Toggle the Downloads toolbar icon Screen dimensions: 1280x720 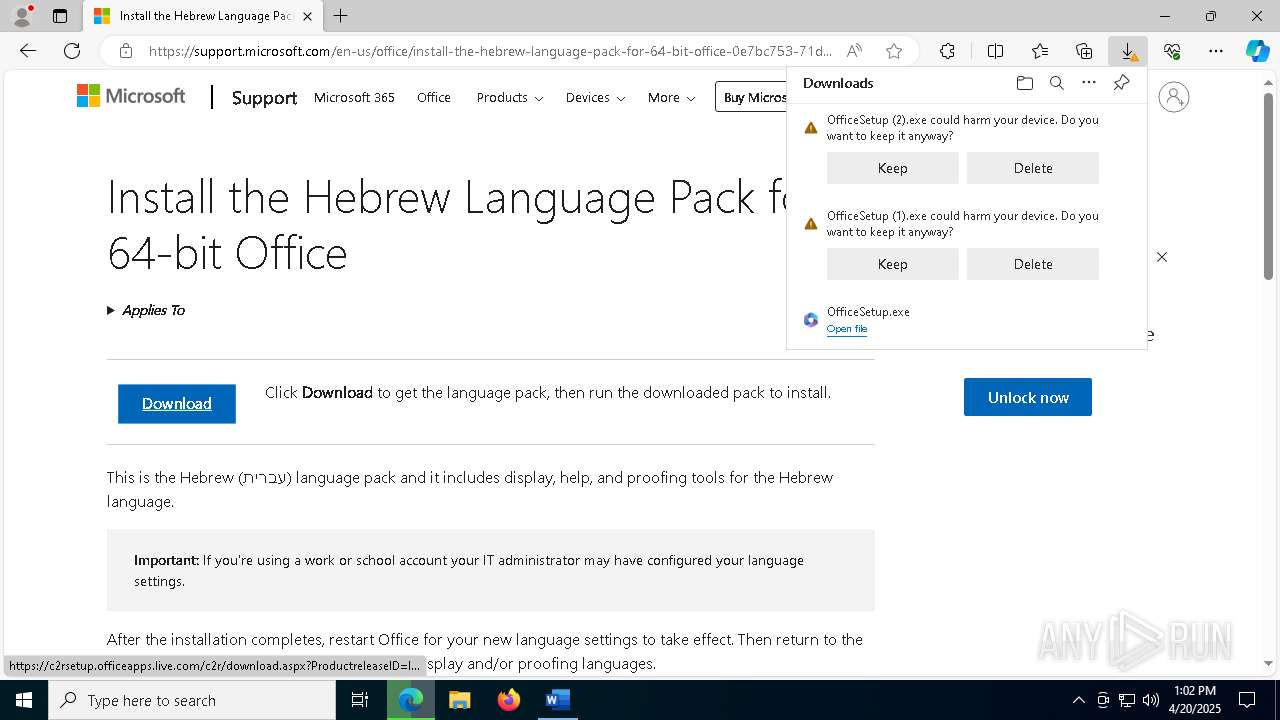pyautogui.click(x=1128, y=51)
